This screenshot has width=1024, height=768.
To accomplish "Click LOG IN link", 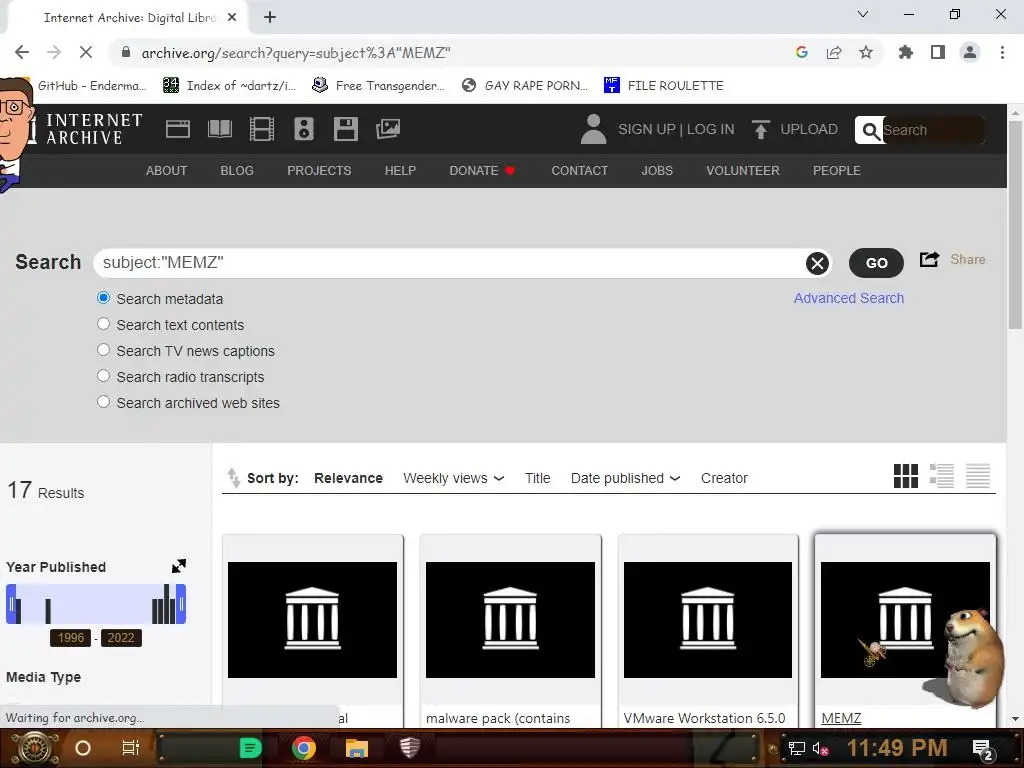I will coord(710,129).
